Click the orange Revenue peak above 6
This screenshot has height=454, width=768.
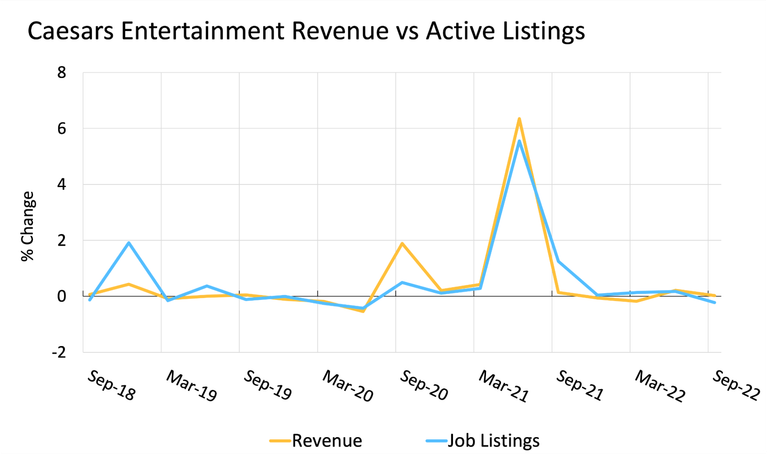coord(519,119)
